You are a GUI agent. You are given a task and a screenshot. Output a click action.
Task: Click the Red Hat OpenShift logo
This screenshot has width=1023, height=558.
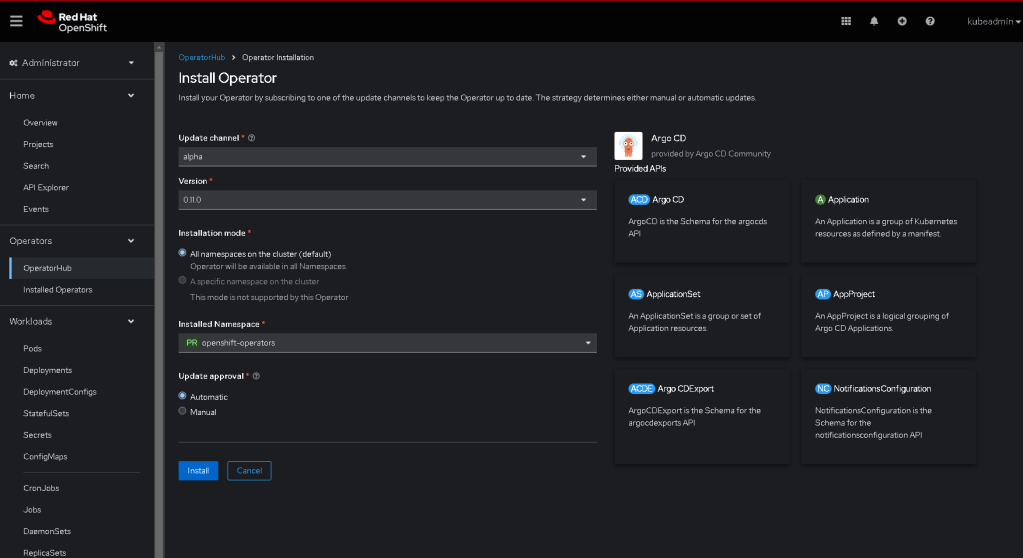click(x=72, y=22)
